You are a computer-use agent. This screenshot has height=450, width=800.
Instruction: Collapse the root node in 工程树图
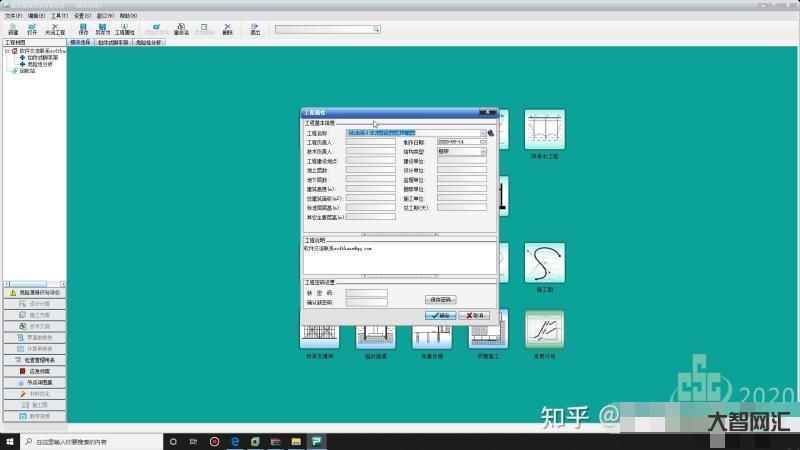(x=7, y=50)
